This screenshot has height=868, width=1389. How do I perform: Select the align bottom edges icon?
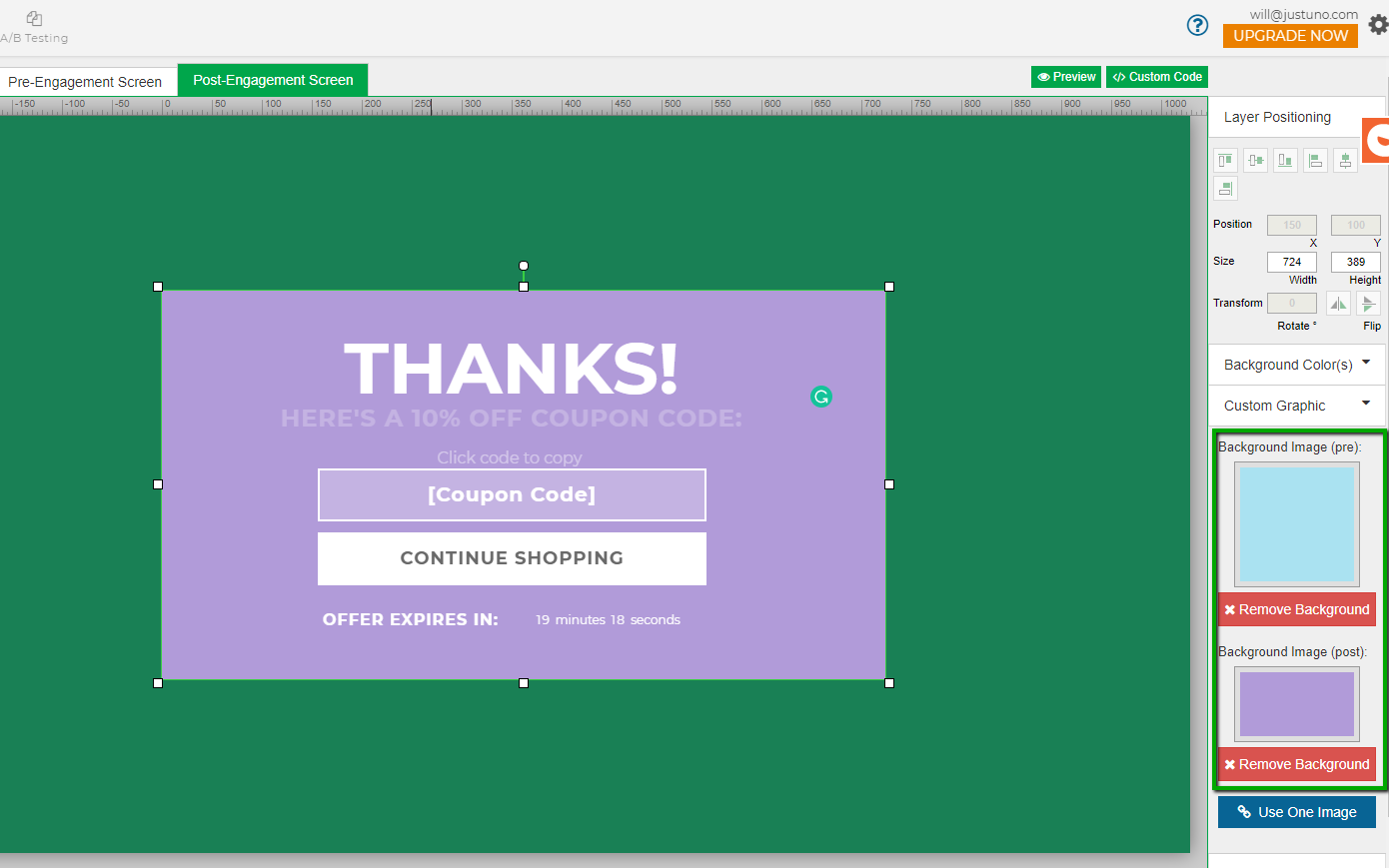[x=1285, y=160]
